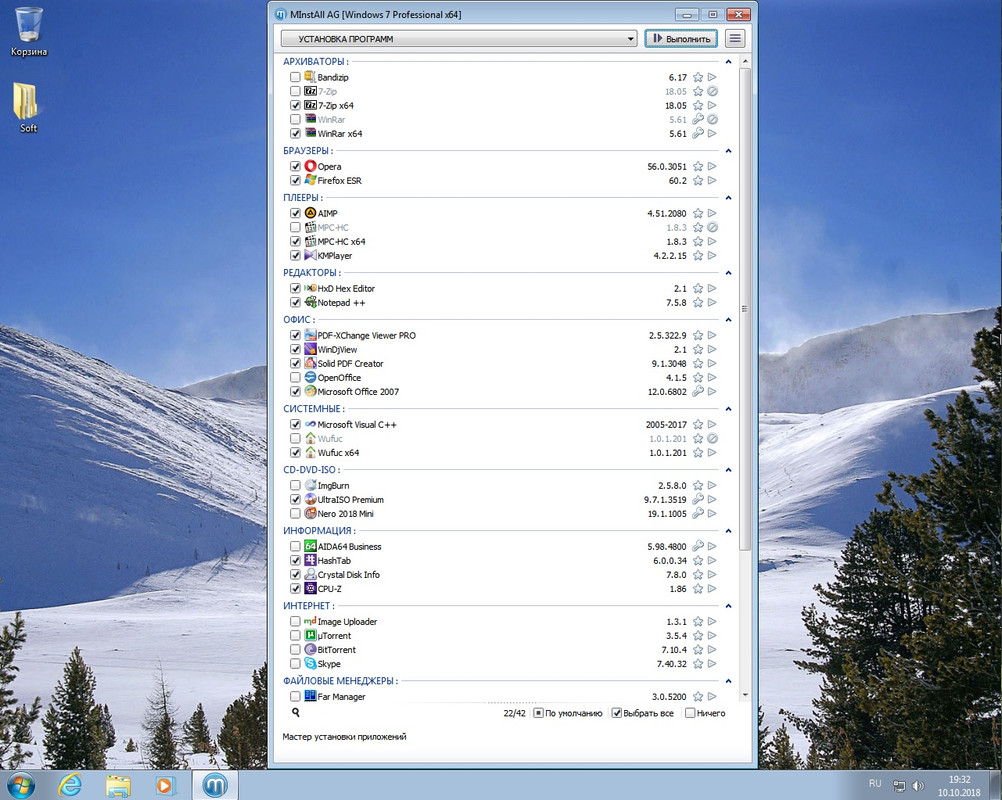Click the star icon in Bandizip row
The height and width of the screenshot is (800, 1002).
click(698, 77)
